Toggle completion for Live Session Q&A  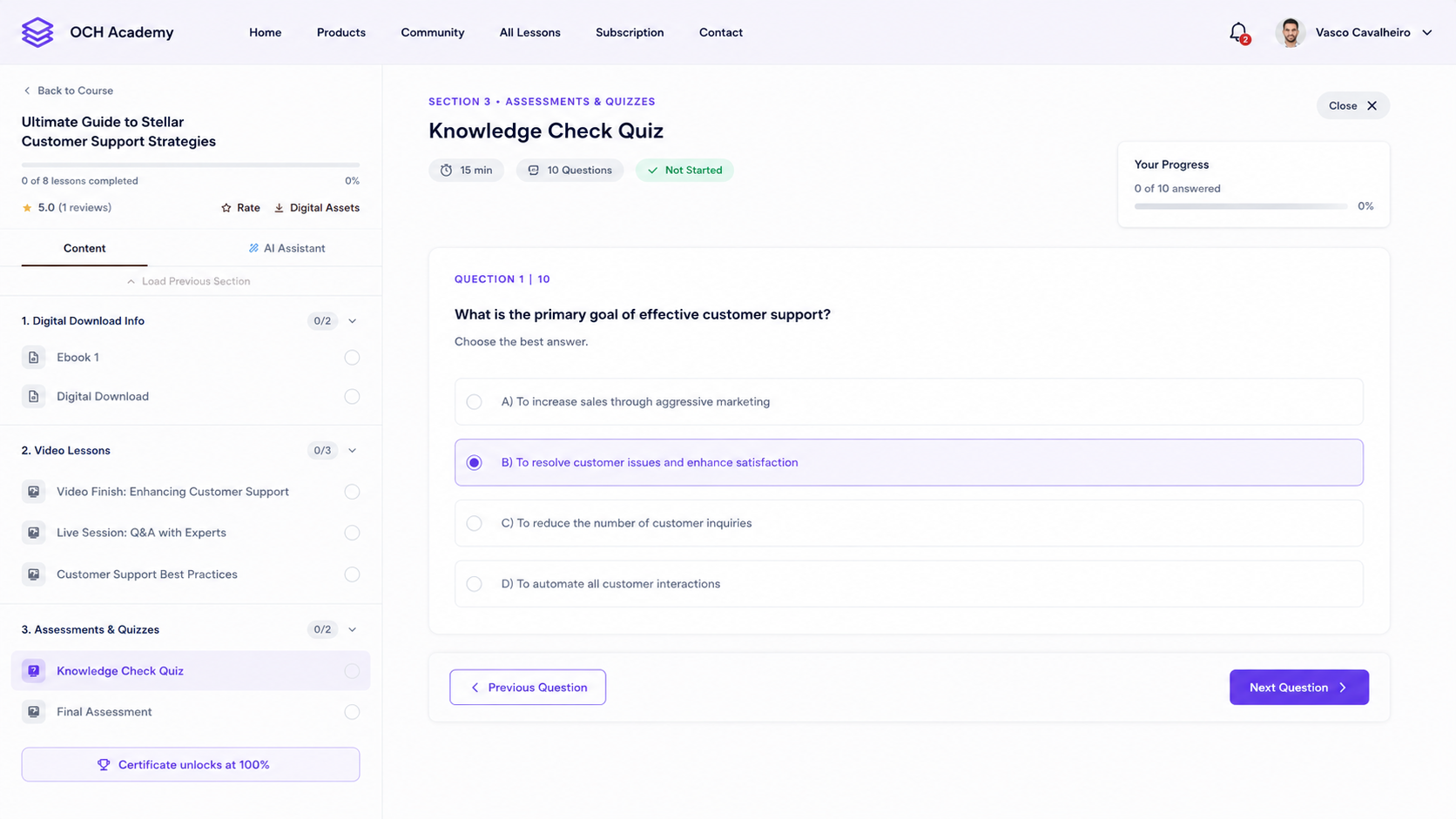[x=352, y=533]
